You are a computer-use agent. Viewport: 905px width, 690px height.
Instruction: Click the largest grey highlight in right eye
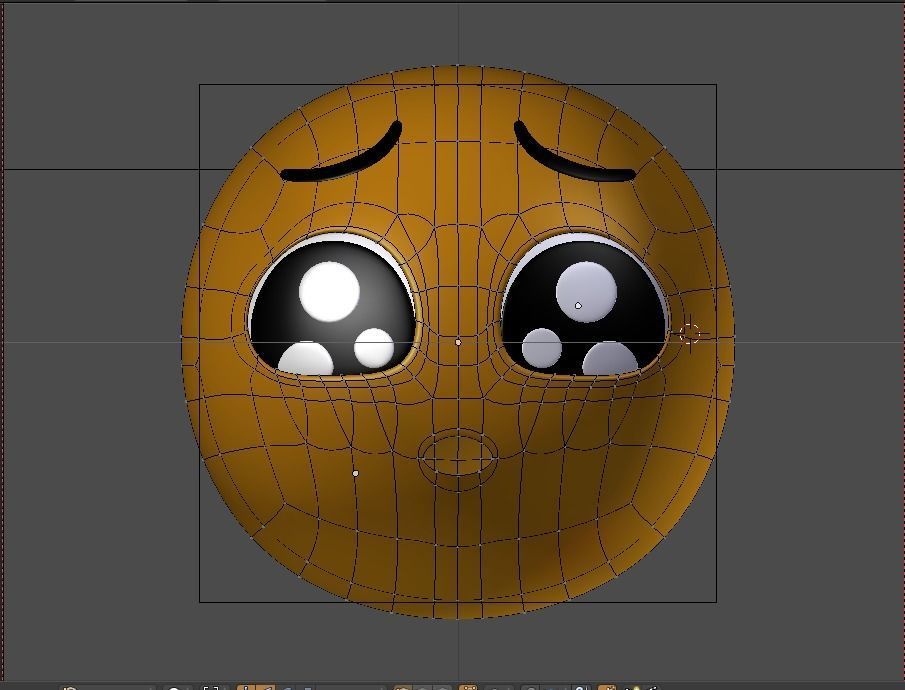point(586,292)
